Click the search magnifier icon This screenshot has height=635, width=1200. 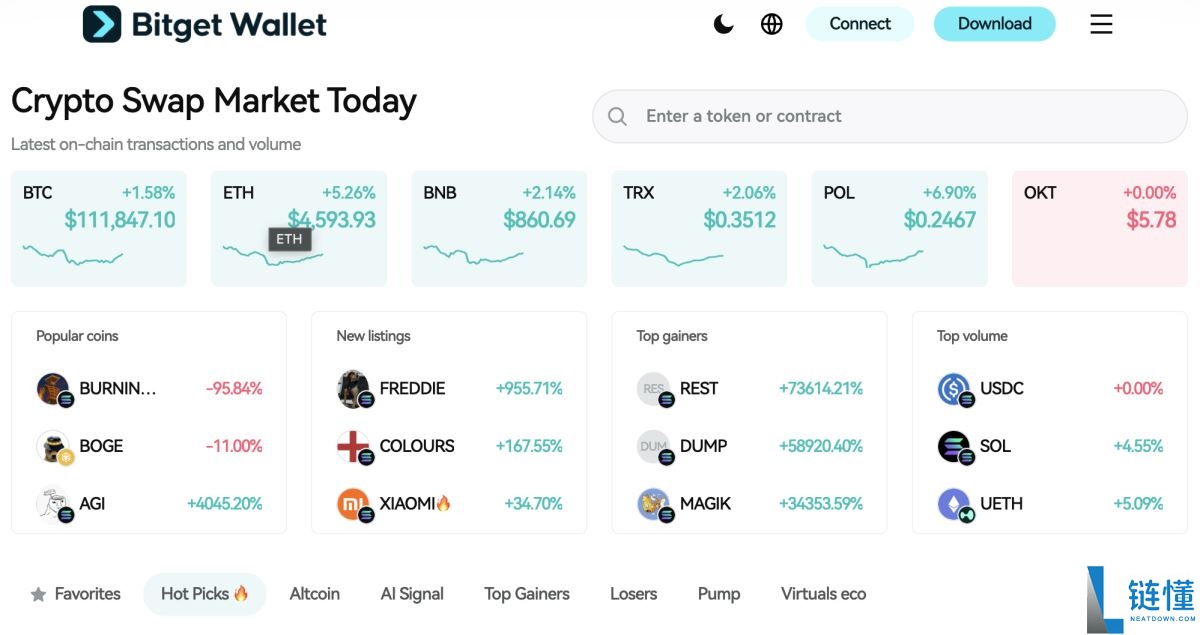click(618, 117)
